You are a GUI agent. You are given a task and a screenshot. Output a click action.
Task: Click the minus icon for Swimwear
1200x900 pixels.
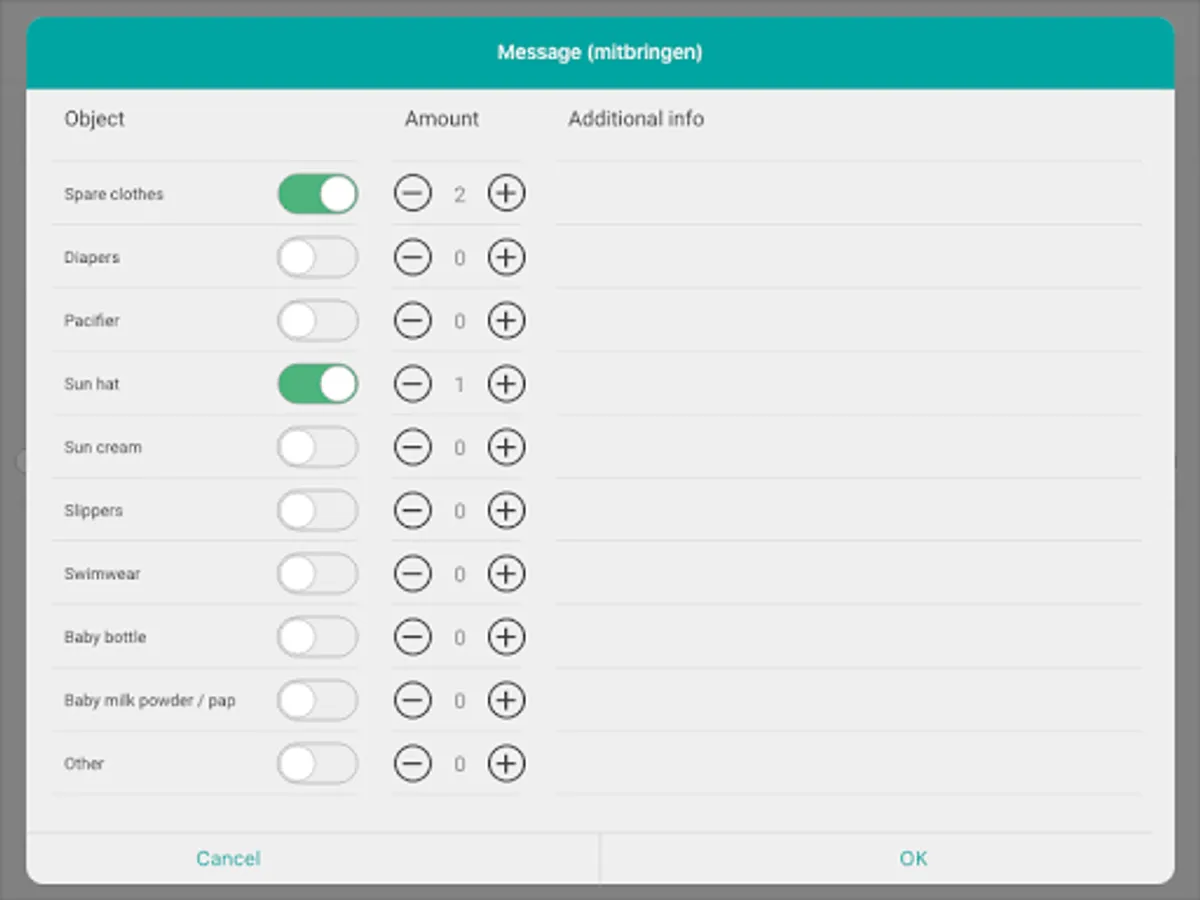pos(412,574)
